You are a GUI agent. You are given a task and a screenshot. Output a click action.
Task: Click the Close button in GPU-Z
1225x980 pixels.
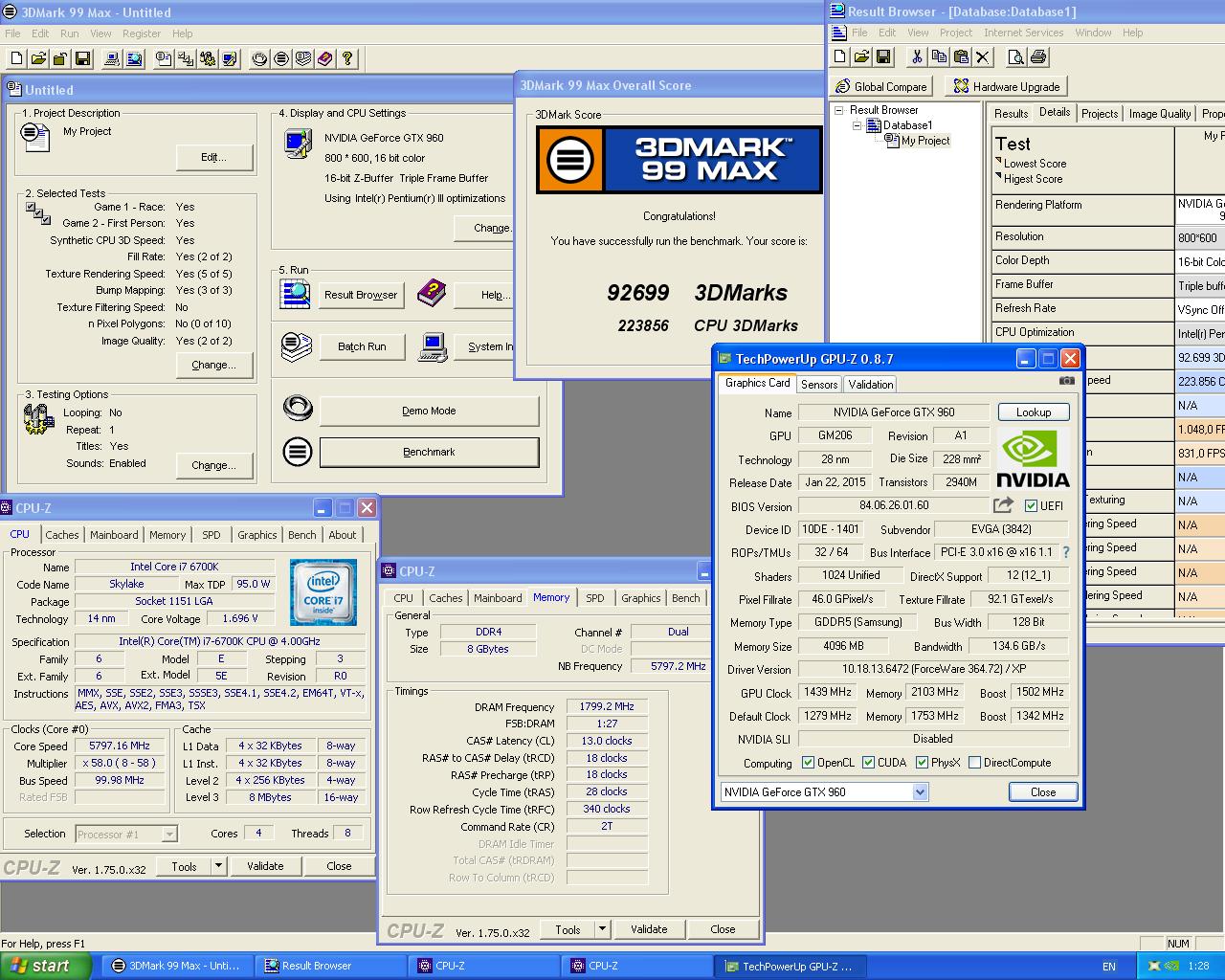point(1043,792)
